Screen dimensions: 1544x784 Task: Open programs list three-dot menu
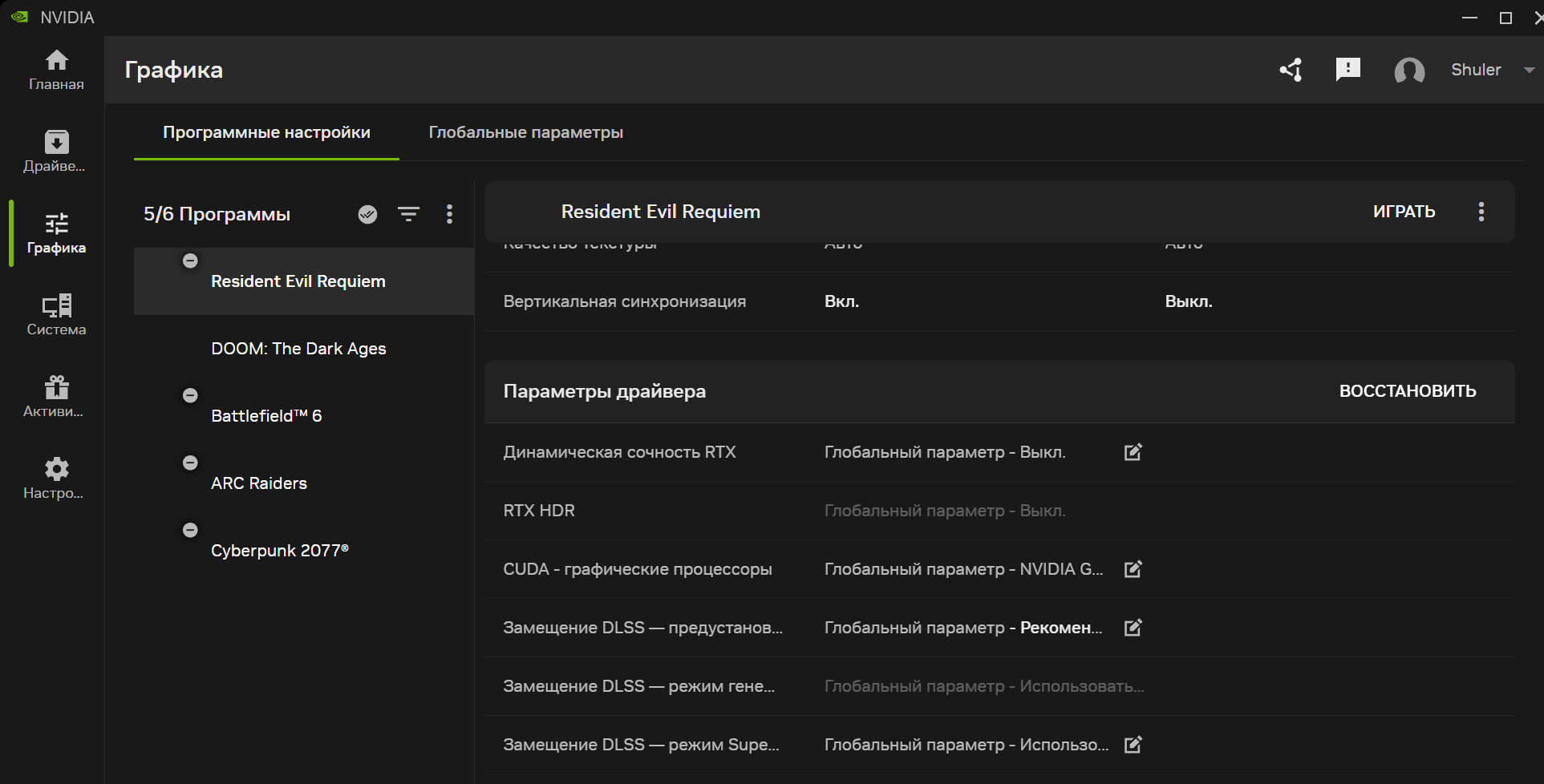point(449,214)
